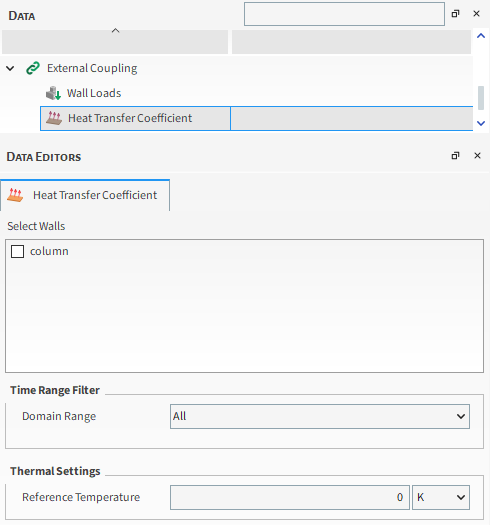Image resolution: width=490 pixels, height=525 pixels.
Task: Click the Select Walls label
Action: pos(36,226)
